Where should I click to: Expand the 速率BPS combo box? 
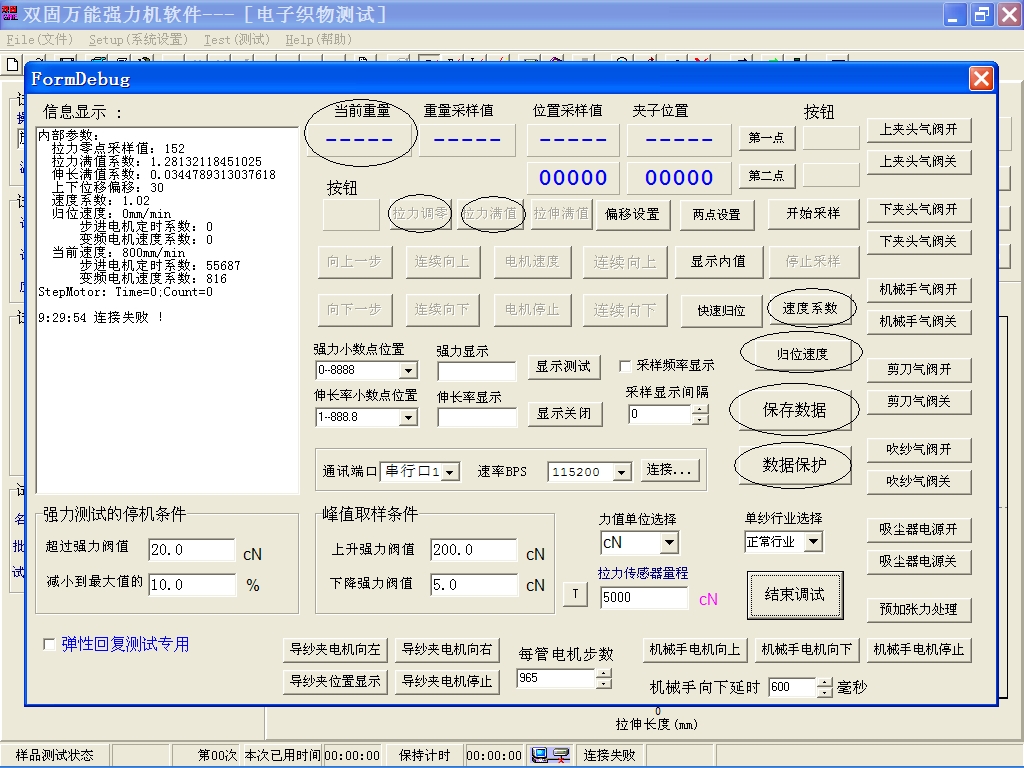(x=622, y=472)
